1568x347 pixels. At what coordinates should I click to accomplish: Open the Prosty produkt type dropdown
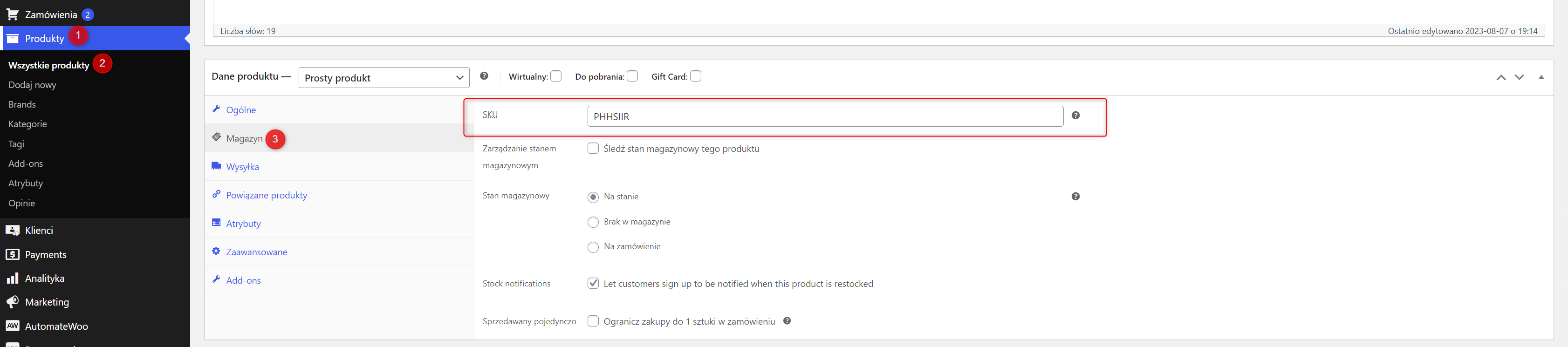[384, 78]
